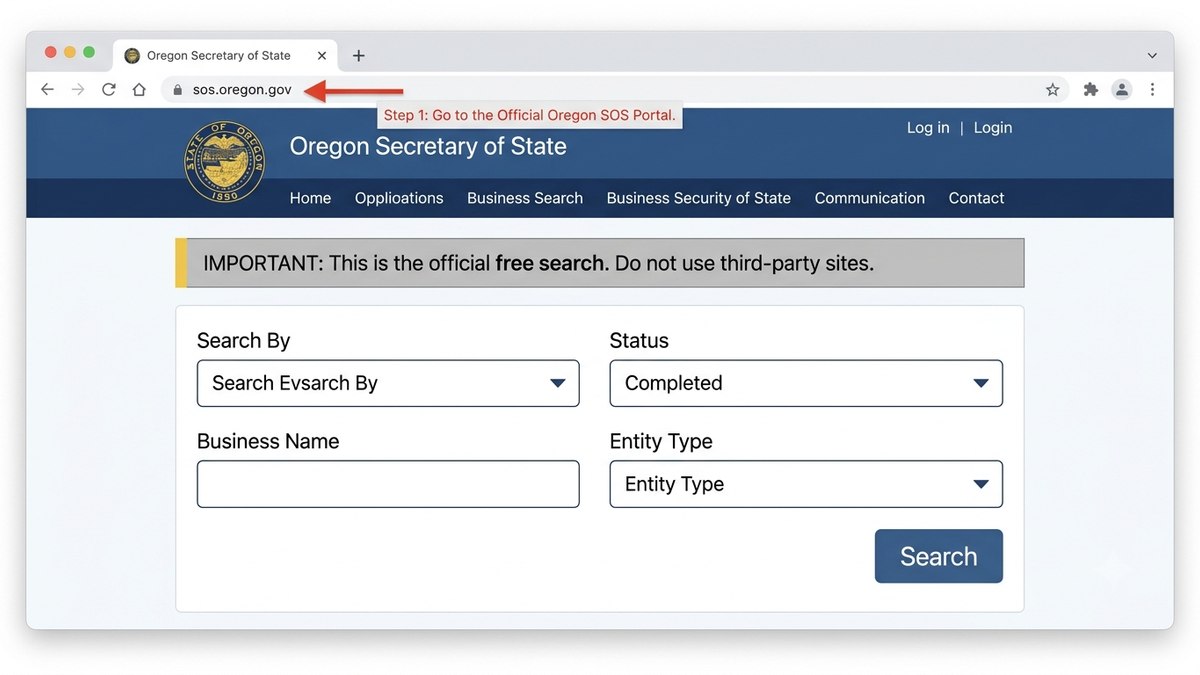Screen dimensions: 1200x675
Task: Click the Login link
Action: coord(993,128)
